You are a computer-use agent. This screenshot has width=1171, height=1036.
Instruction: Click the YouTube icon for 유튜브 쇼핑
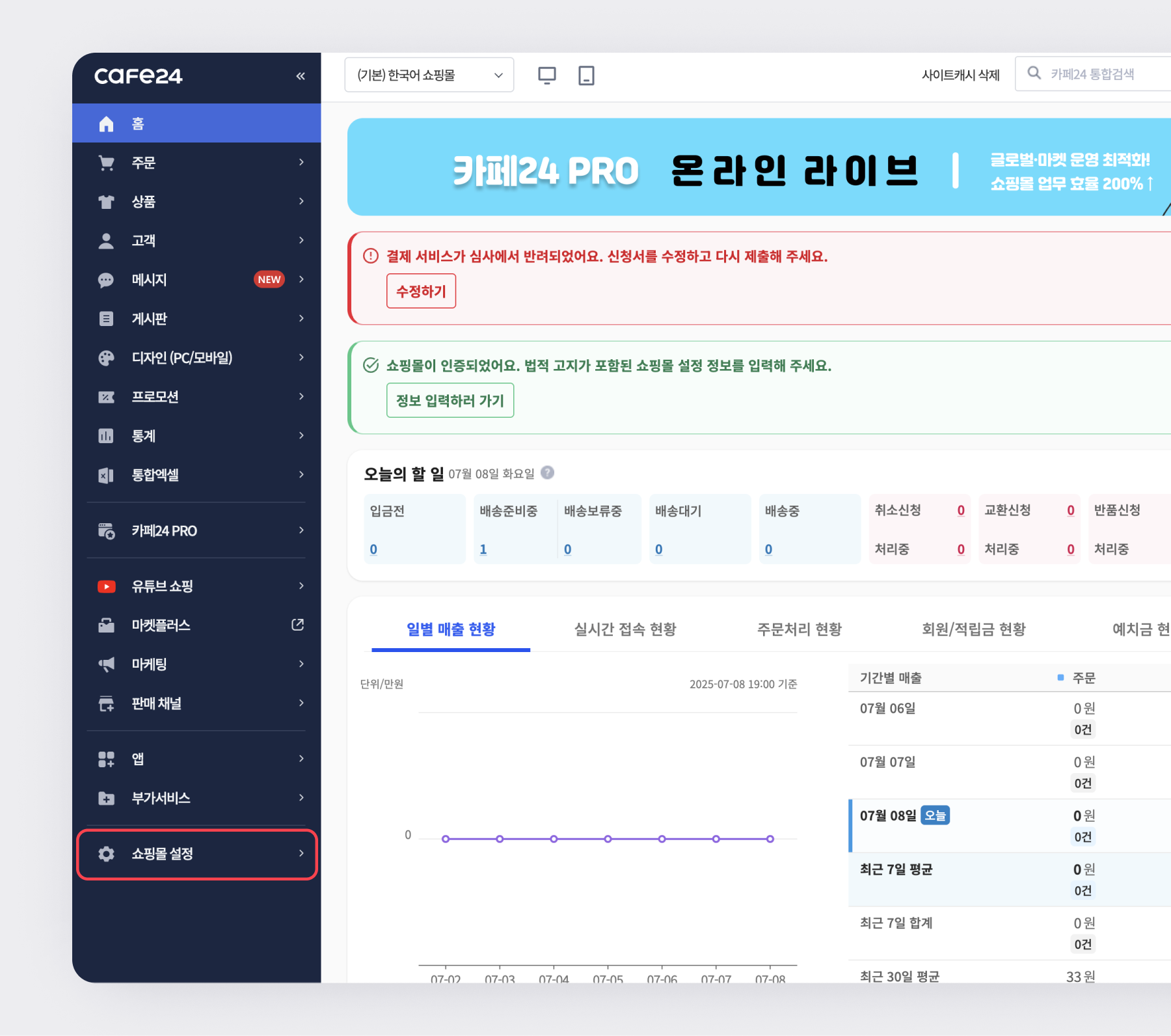click(106, 586)
